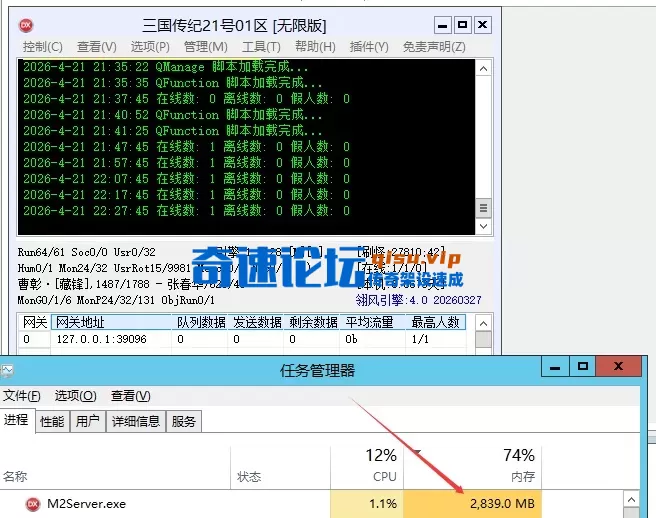The width and height of the screenshot is (656, 518).
Task: Open the 查看(V) menu in Task Manager
Action: [x=131, y=395]
